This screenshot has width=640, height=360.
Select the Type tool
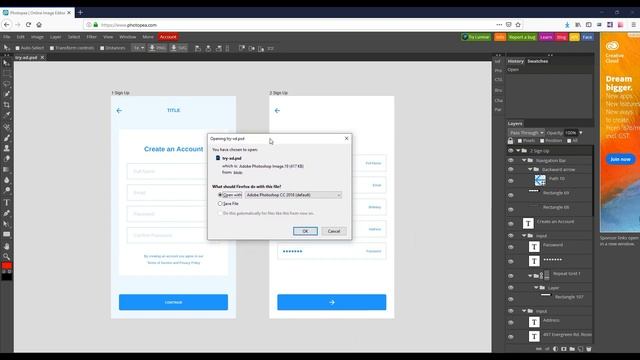click(6, 202)
